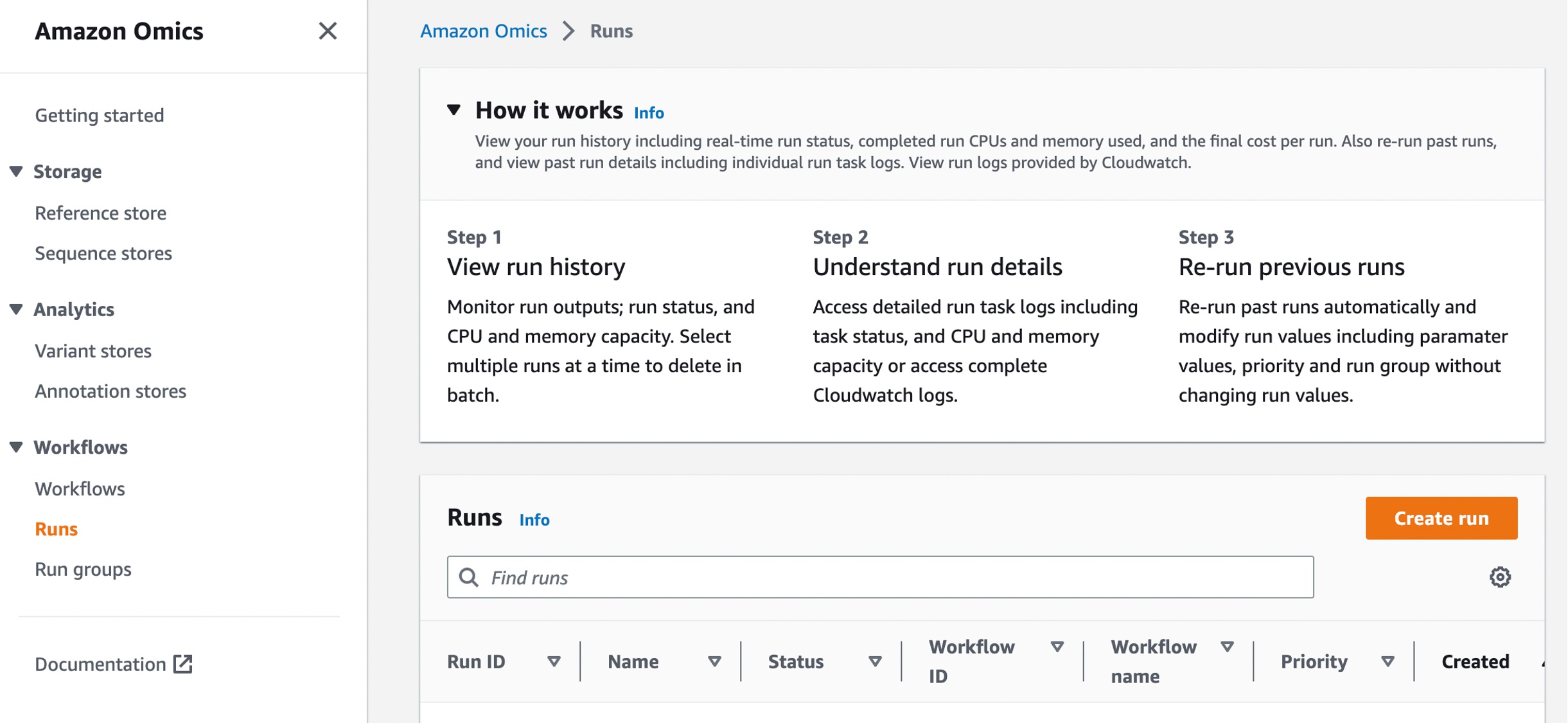
Task: Open Reference store in sidebar
Action: click(x=100, y=213)
